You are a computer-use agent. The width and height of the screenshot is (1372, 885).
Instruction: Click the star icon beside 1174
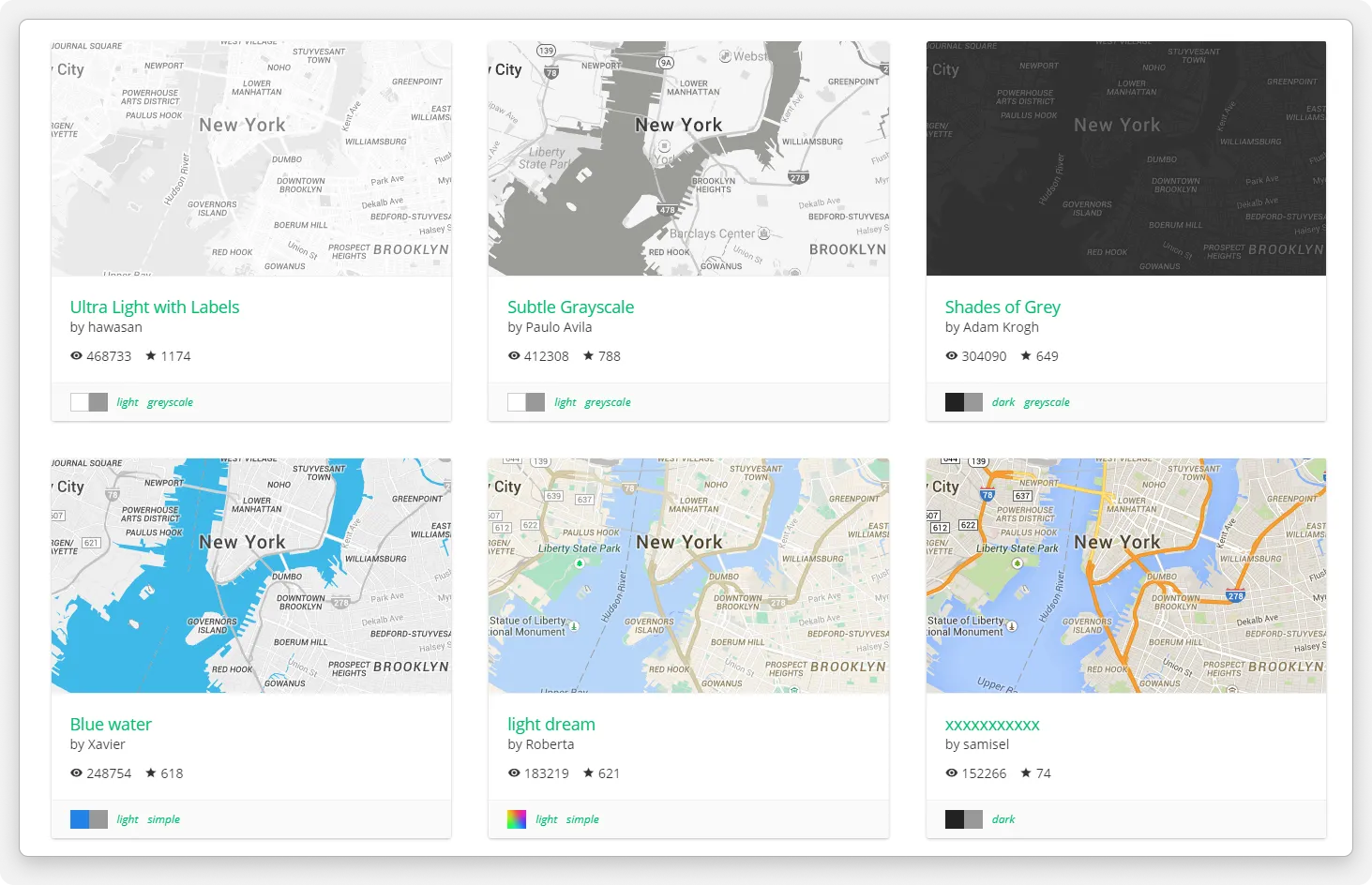tap(151, 356)
